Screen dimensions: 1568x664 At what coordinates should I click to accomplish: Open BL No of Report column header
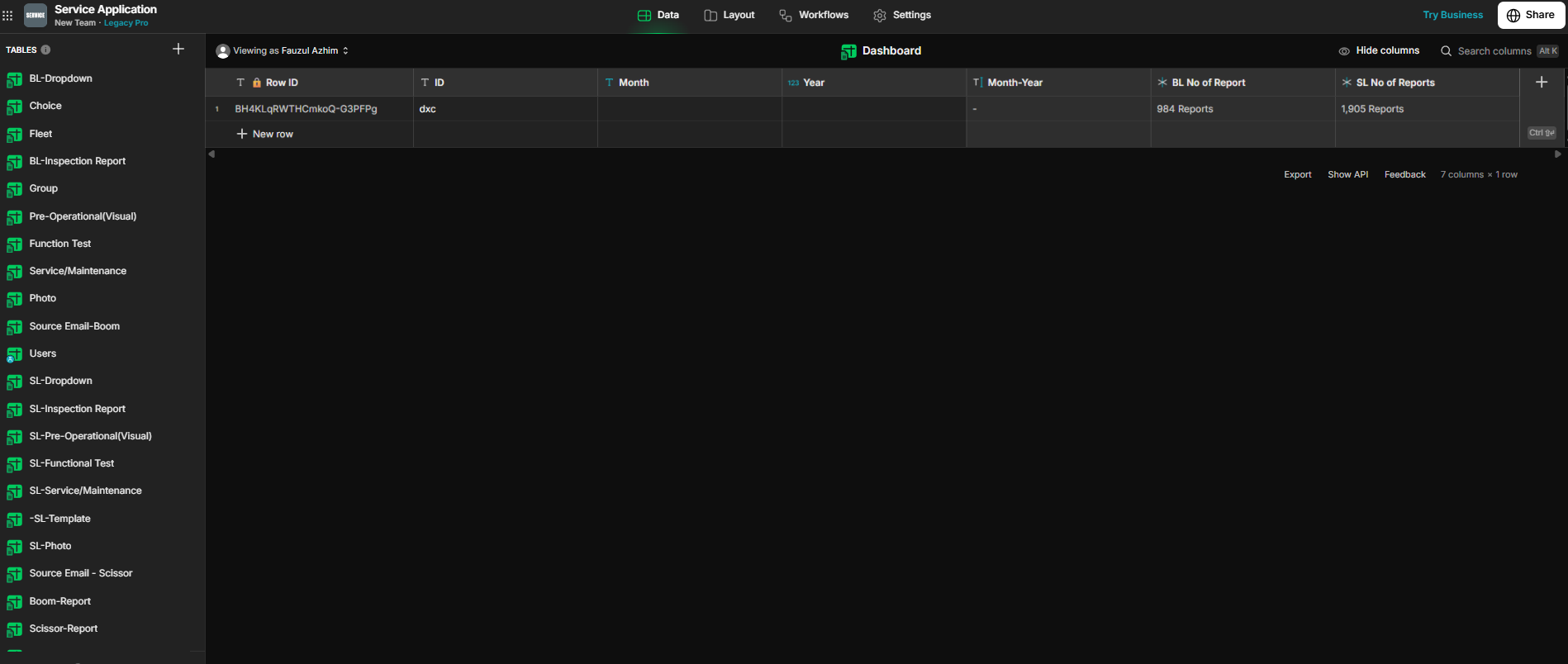1243,83
